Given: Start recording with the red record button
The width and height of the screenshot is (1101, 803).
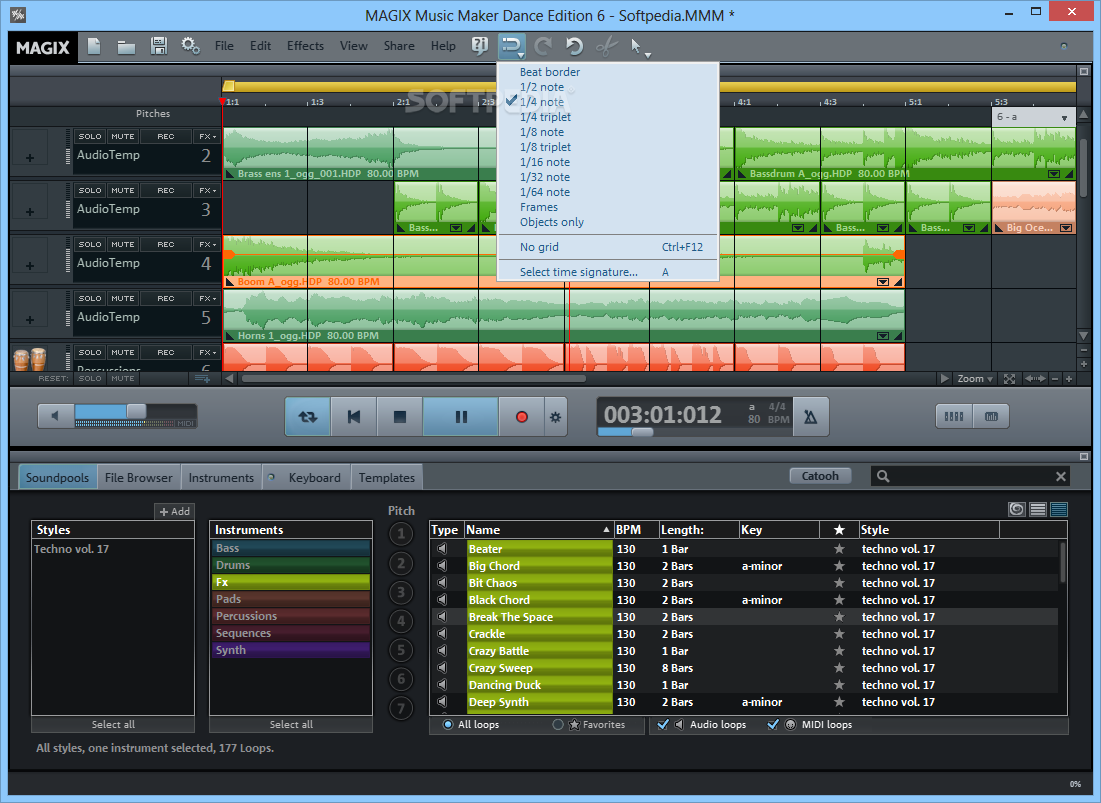Looking at the screenshot, I should tap(522, 417).
